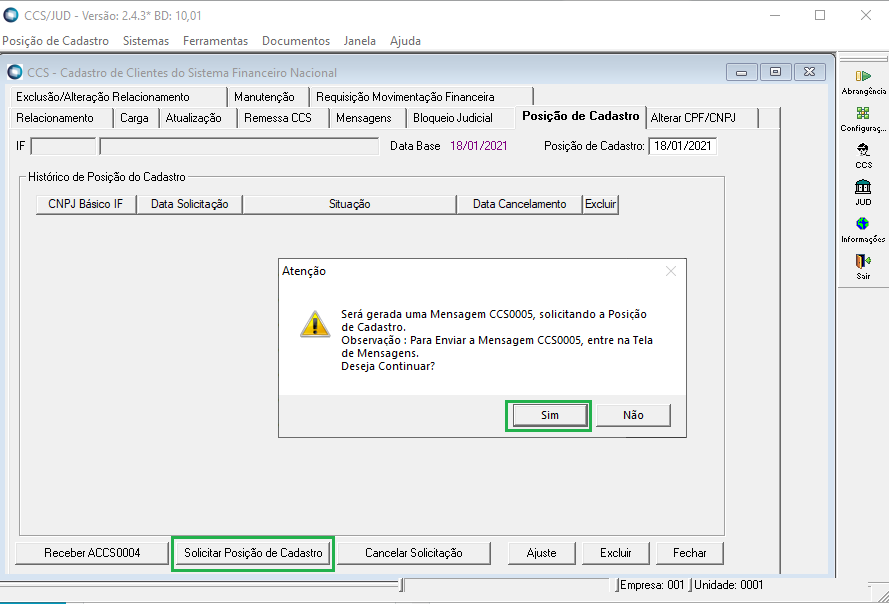The height and width of the screenshot is (604, 889).
Task: Click the Posição de Cadastro date field
Action: (x=683, y=146)
